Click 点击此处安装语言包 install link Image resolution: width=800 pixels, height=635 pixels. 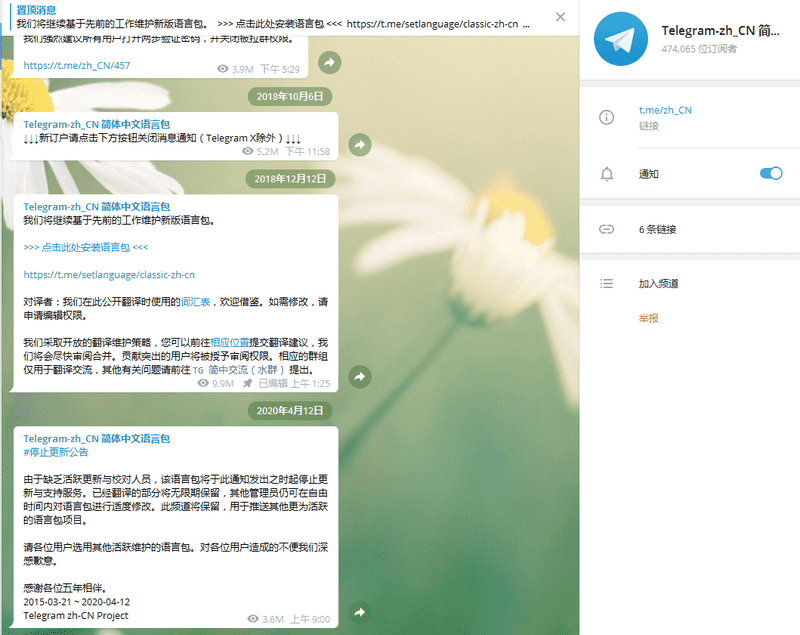pos(86,247)
